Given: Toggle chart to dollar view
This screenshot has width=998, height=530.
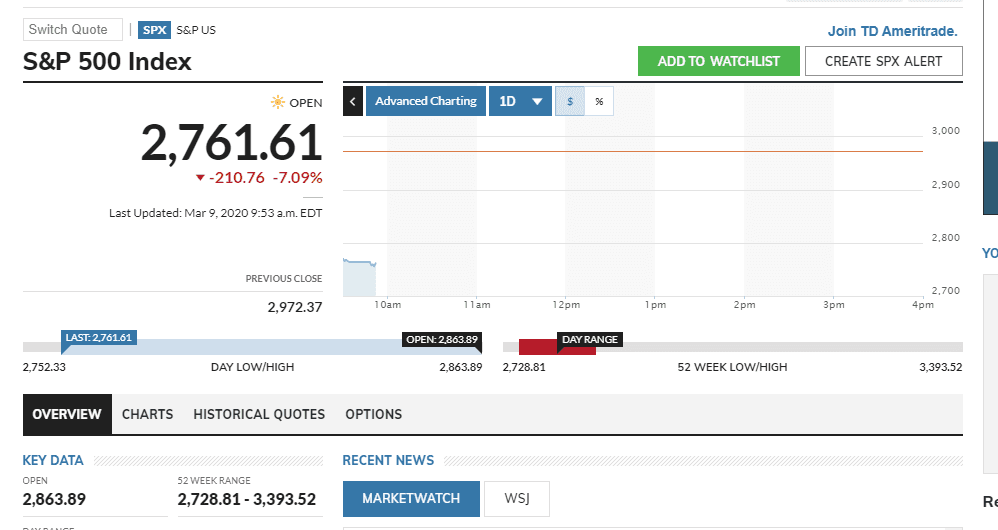Looking at the screenshot, I should click(x=570, y=101).
